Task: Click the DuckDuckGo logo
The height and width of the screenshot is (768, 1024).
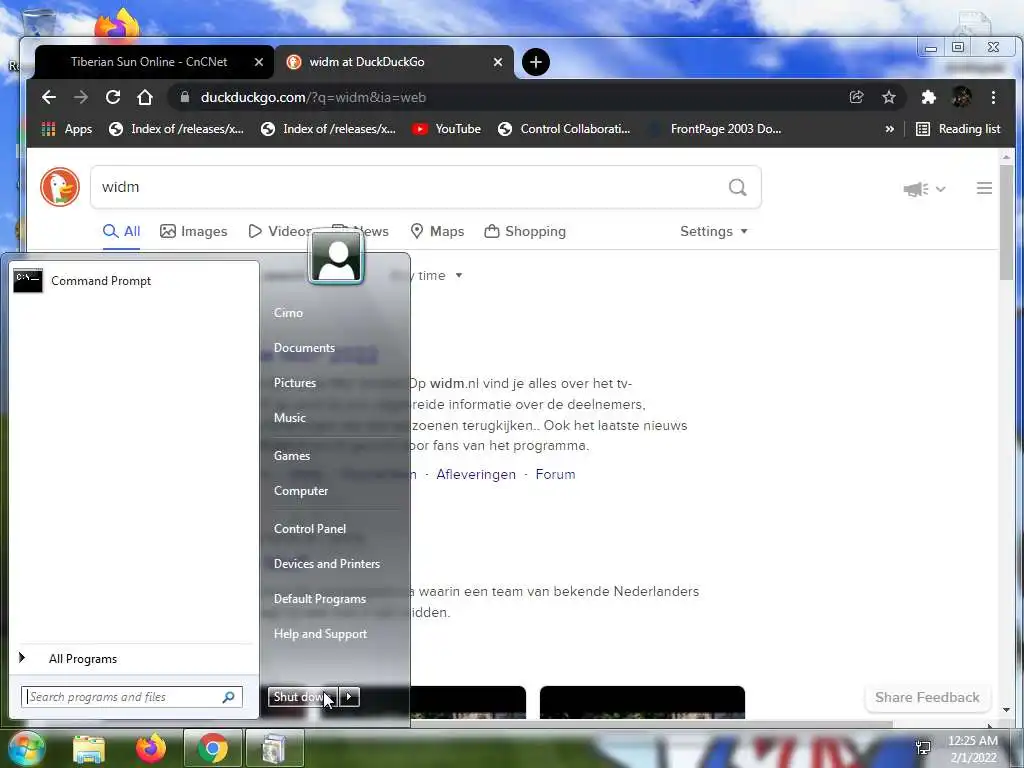Action: click(59, 187)
